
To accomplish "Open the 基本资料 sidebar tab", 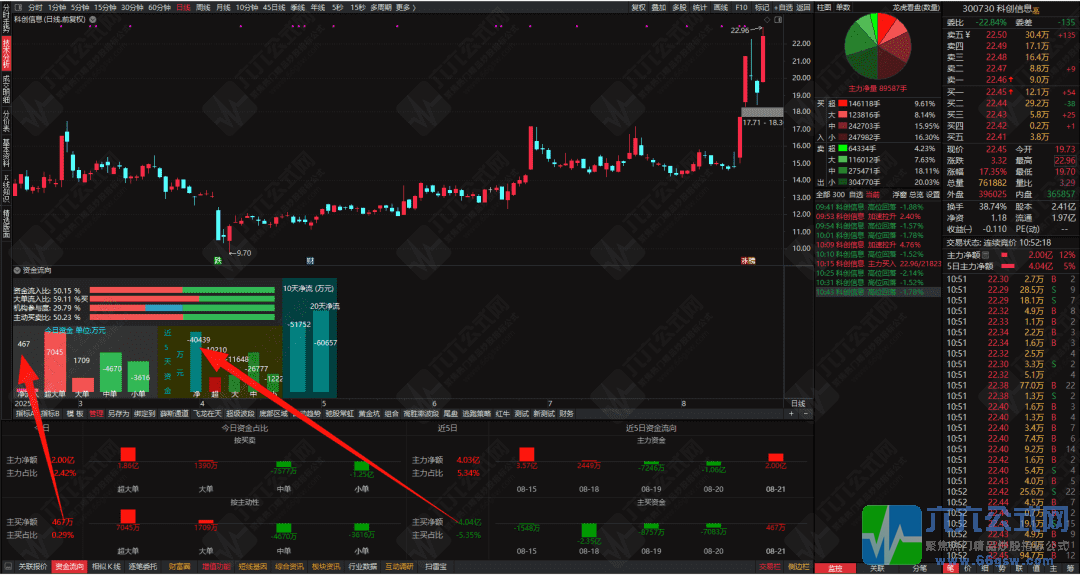I will (6, 153).
